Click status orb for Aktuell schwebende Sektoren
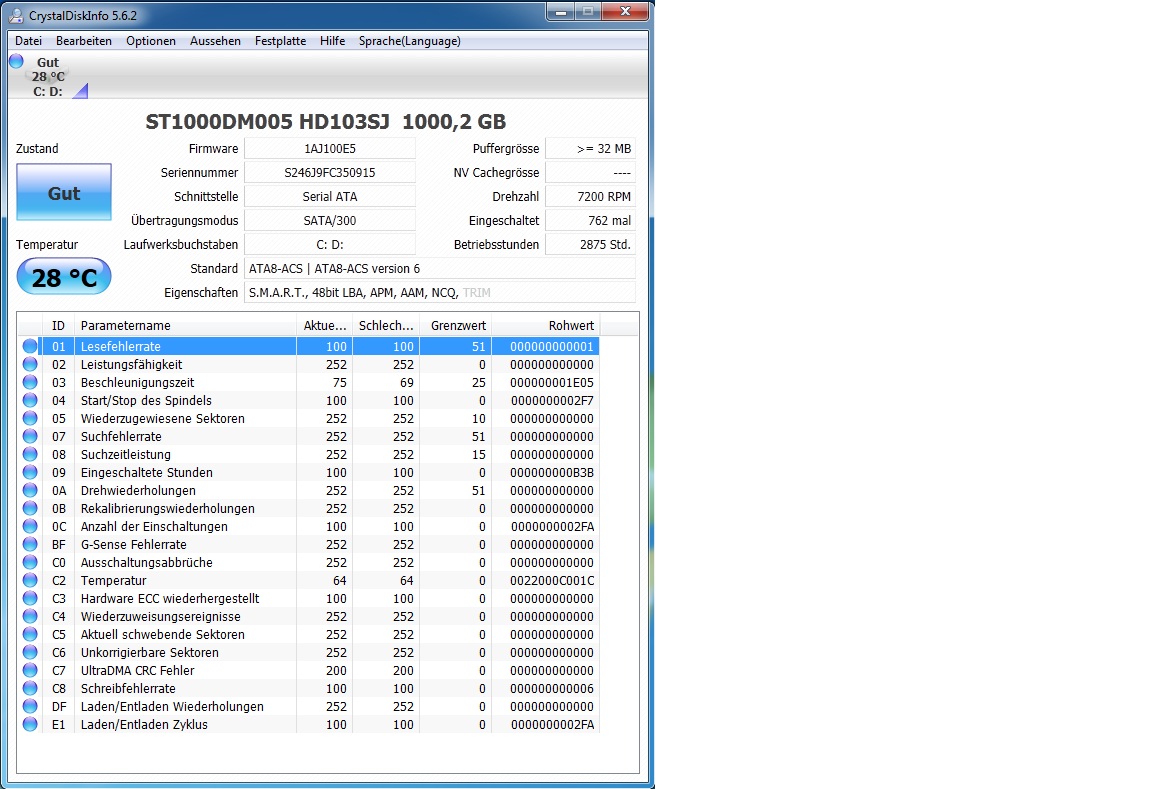This screenshot has width=1152, height=789. point(30,634)
